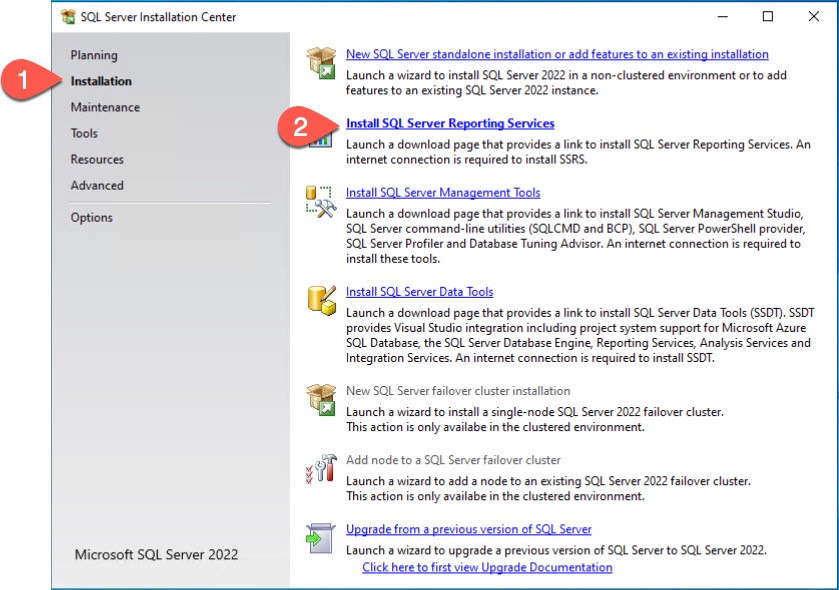Select the Installation section in sidebar
The width and height of the screenshot is (839, 590).
pos(101,81)
